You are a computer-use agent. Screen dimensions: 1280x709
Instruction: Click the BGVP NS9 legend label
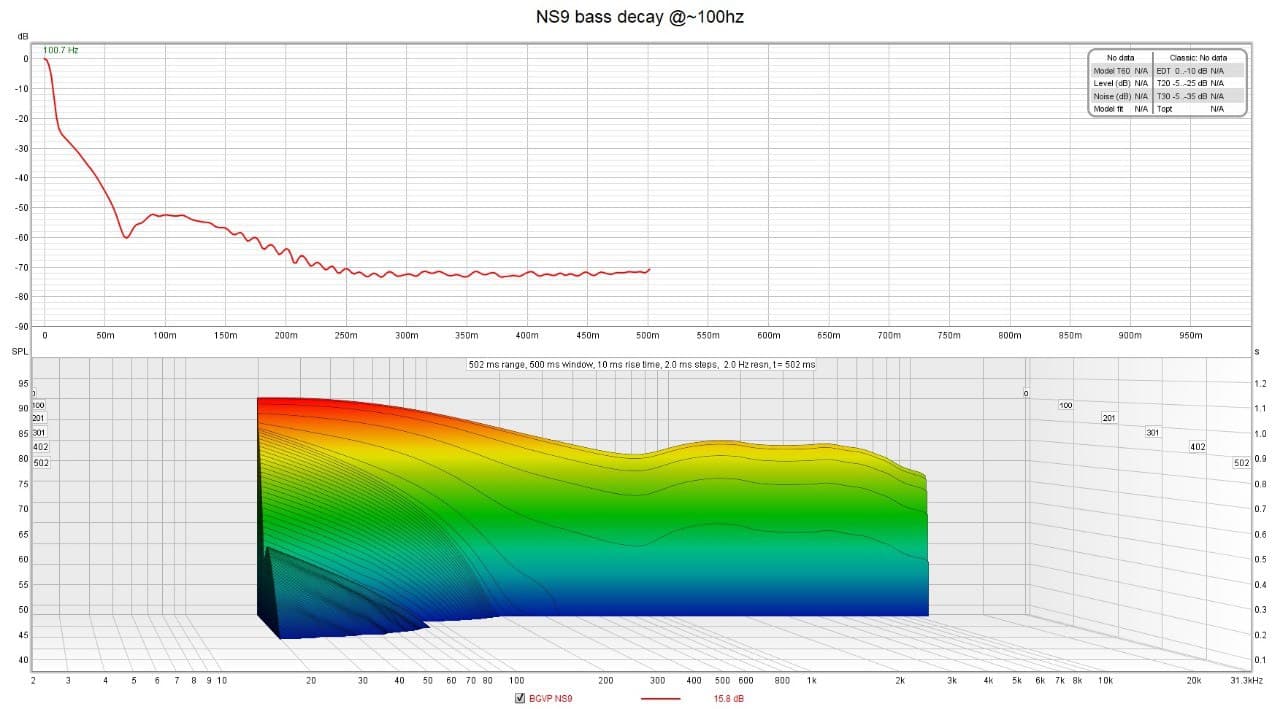click(x=550, y=699)
